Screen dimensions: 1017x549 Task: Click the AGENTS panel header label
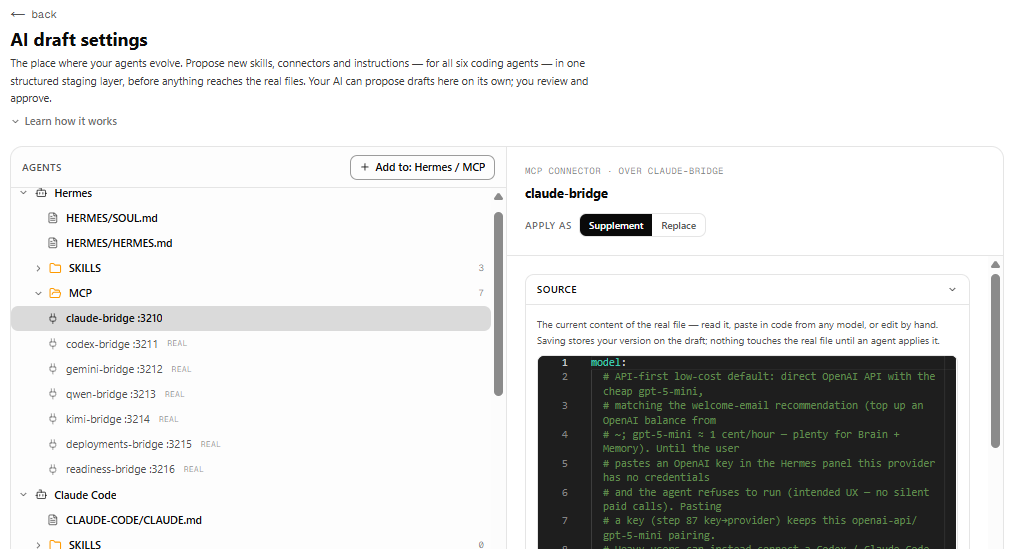point(42,167)
